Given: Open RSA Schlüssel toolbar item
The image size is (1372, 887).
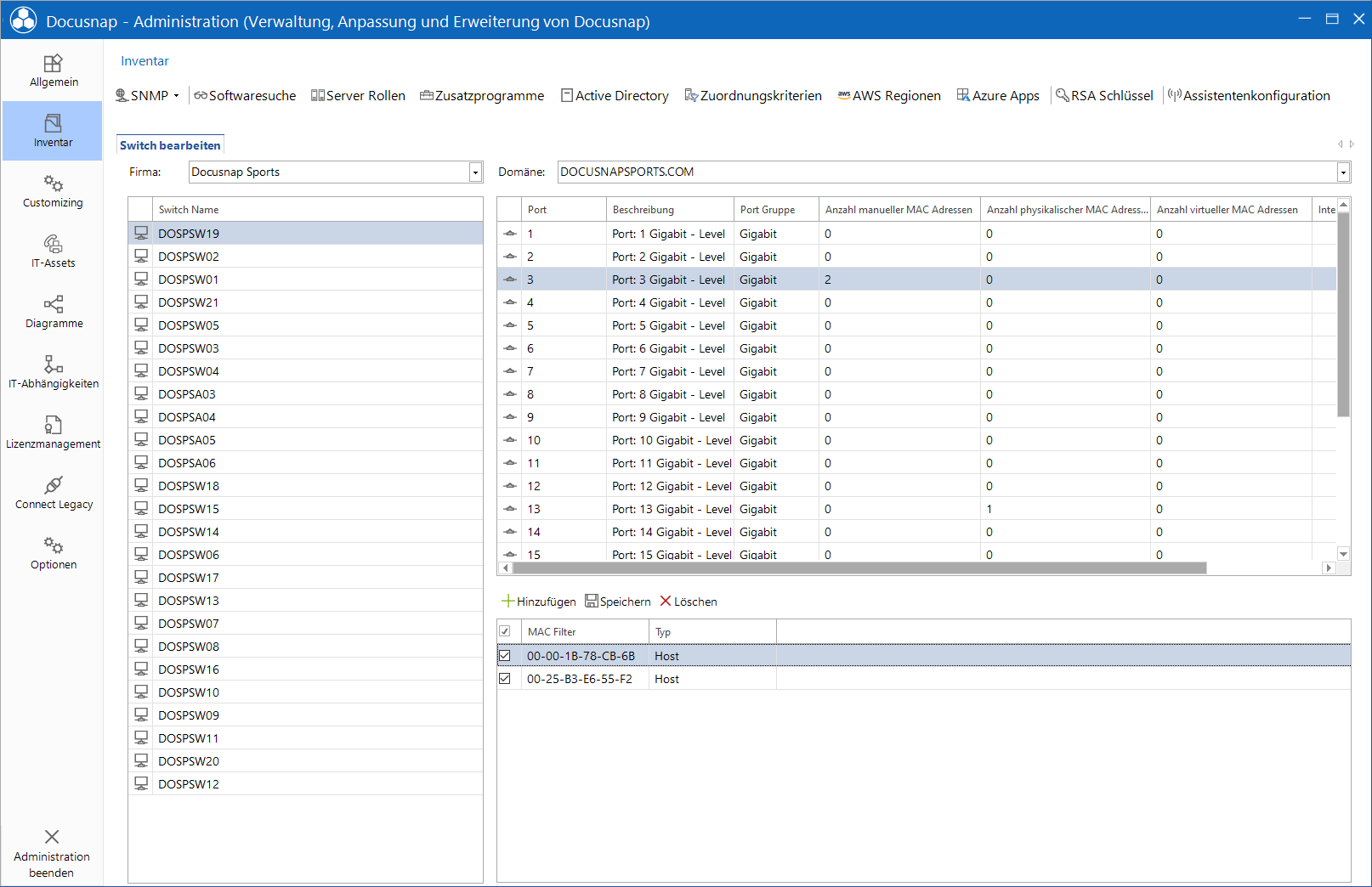Looking at the screenshot, I should (x=1104, y=96).
